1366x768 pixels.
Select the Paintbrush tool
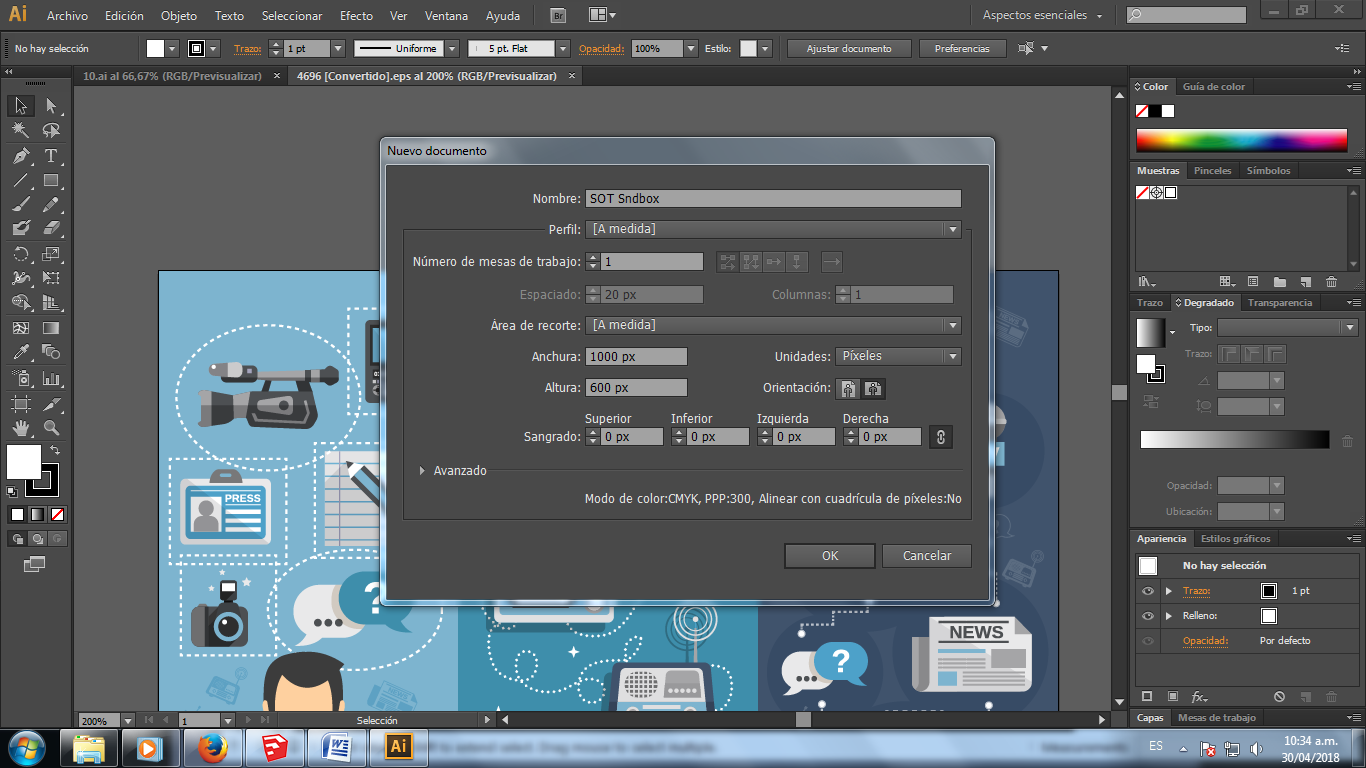pyautogui.click(x=20, y=204)
